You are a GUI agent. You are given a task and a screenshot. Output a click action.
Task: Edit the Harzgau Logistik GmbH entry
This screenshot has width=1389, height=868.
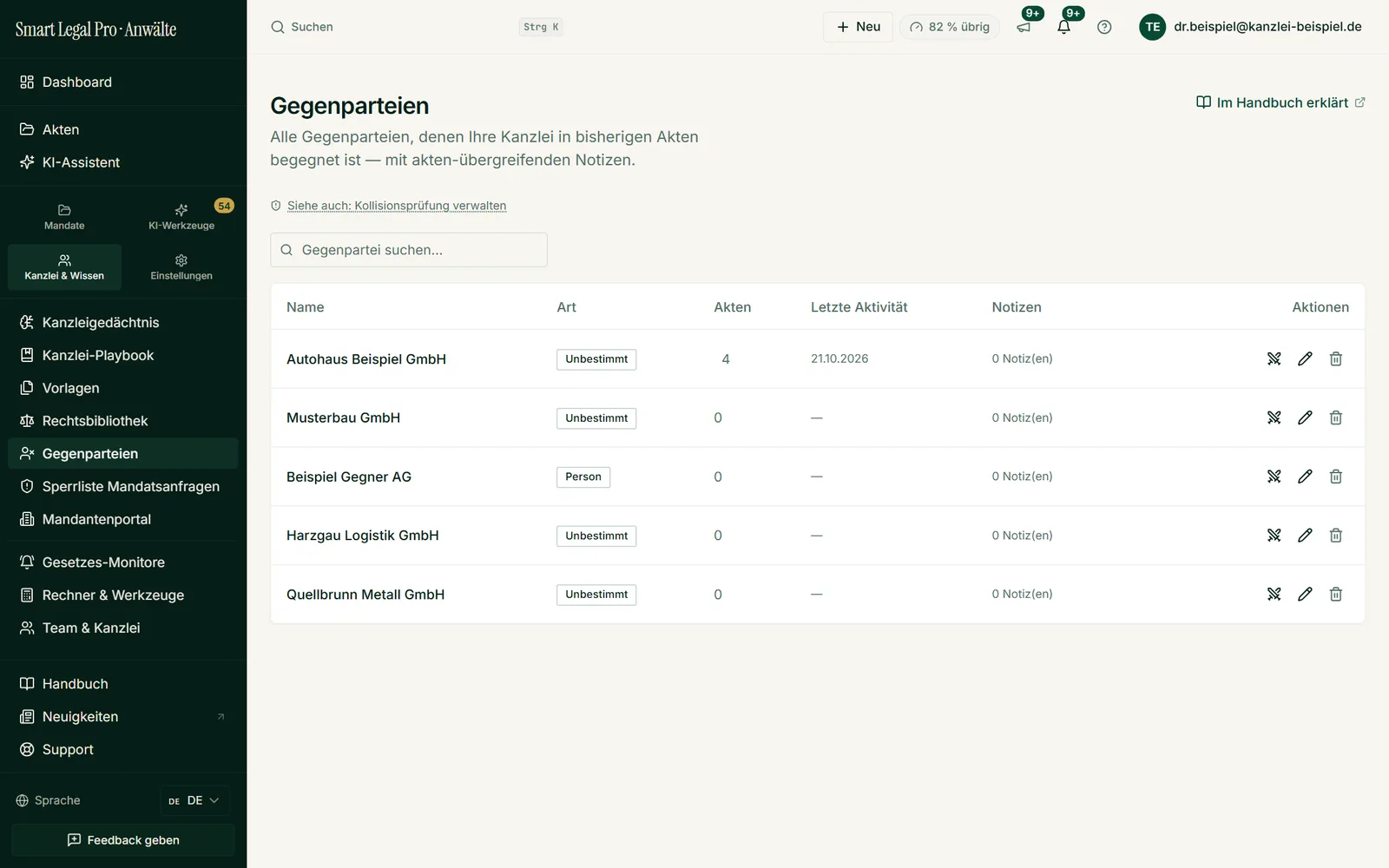click(1305, 536)
